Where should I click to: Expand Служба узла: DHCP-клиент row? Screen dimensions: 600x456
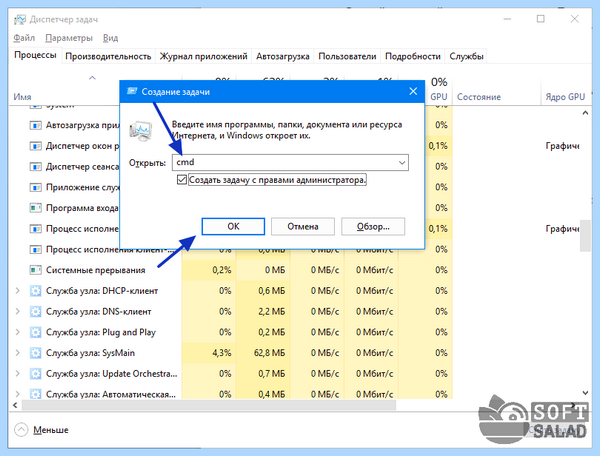click(x=18, y=291)
